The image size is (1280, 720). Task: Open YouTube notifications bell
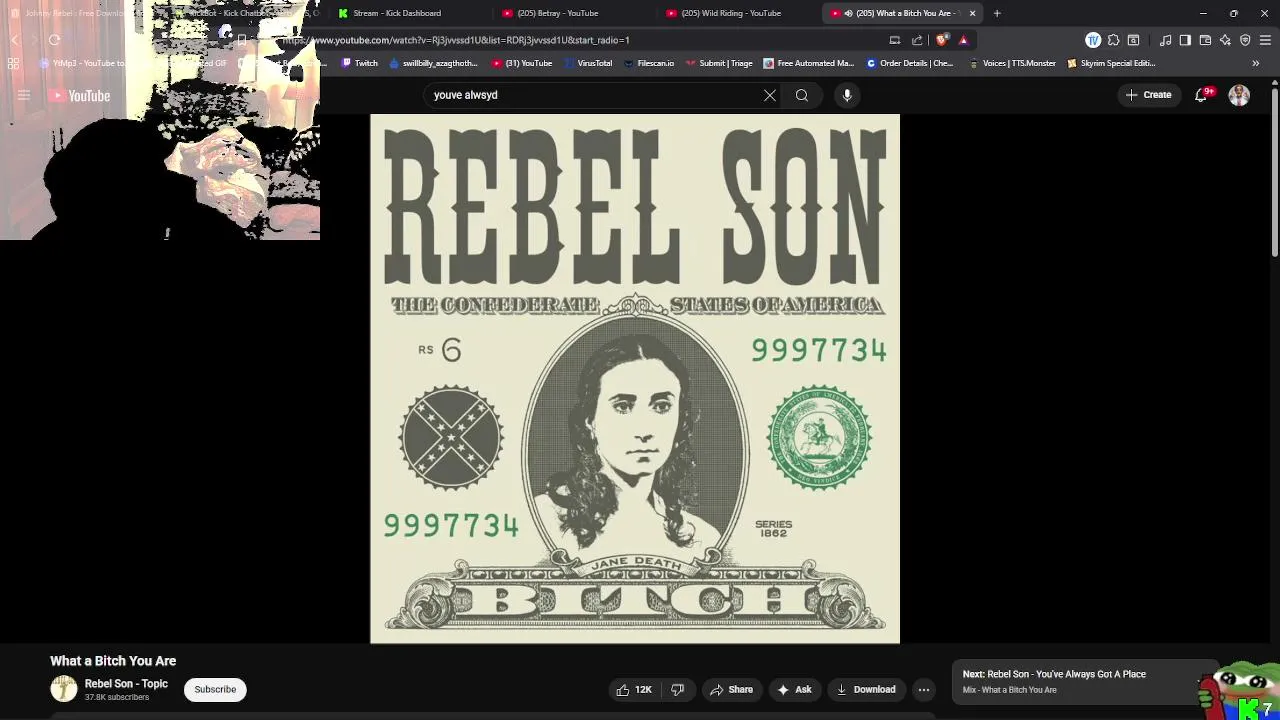click(1202, 95)
